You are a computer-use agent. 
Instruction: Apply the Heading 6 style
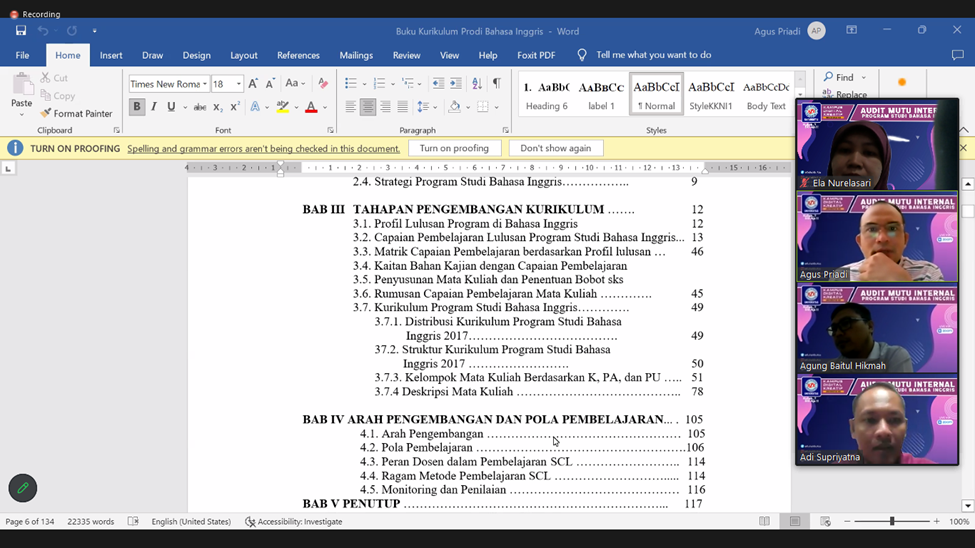547,95
